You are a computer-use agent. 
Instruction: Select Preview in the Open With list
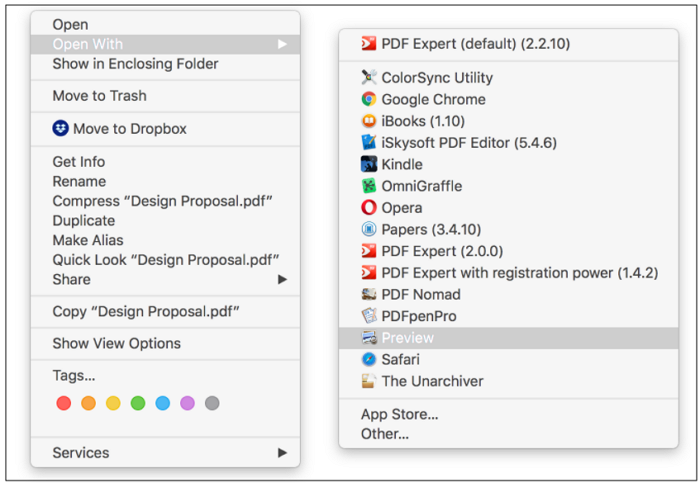[x=508, y=338]
